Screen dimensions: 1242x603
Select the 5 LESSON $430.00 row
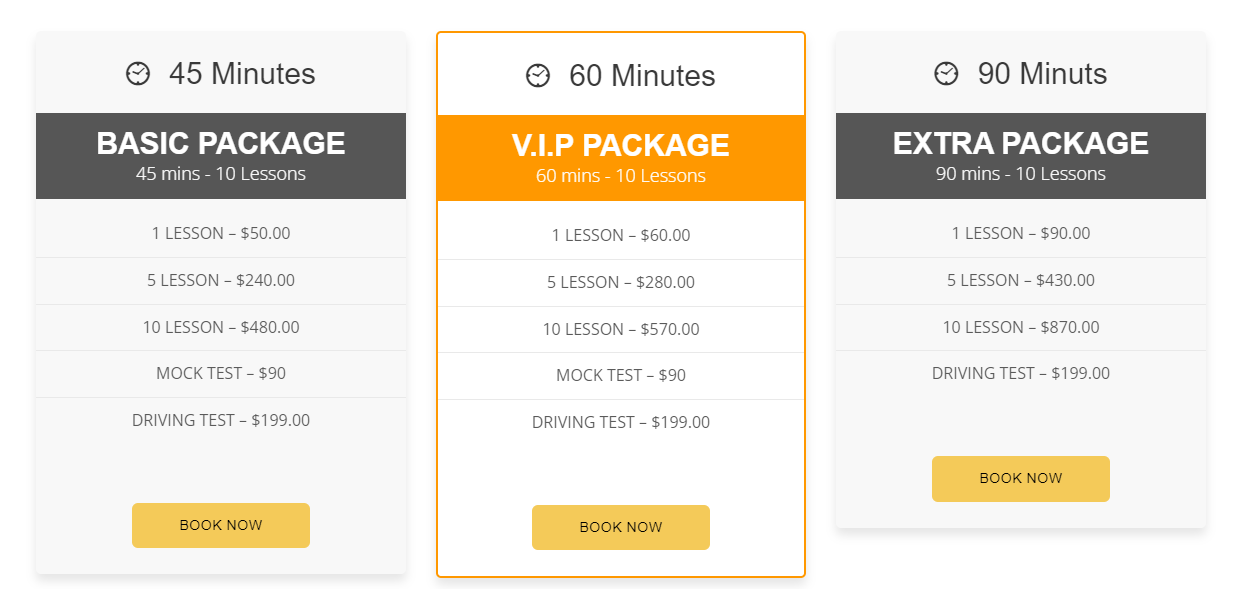(x=1020, y=280)
